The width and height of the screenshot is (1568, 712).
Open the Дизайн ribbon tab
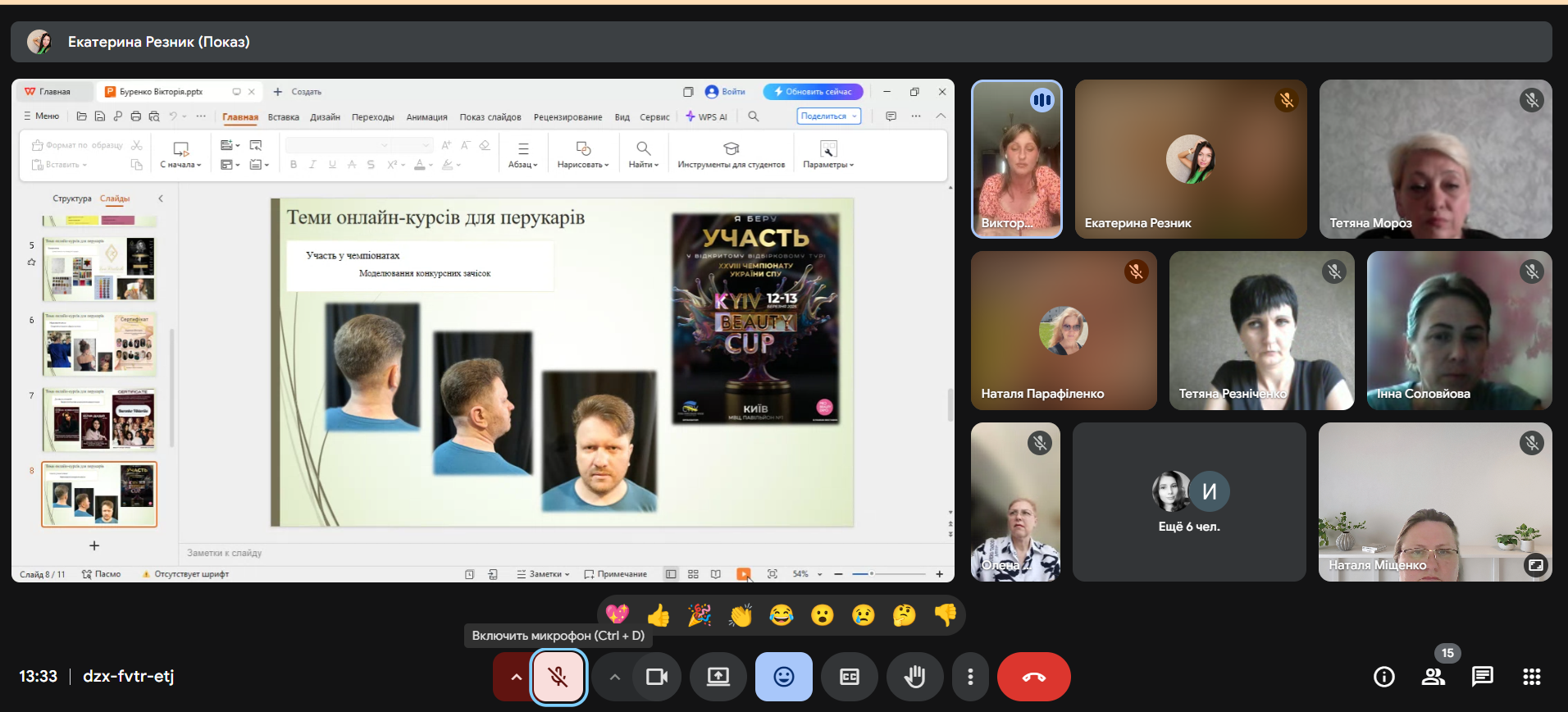pyautogui.click(x=325, y=116)
